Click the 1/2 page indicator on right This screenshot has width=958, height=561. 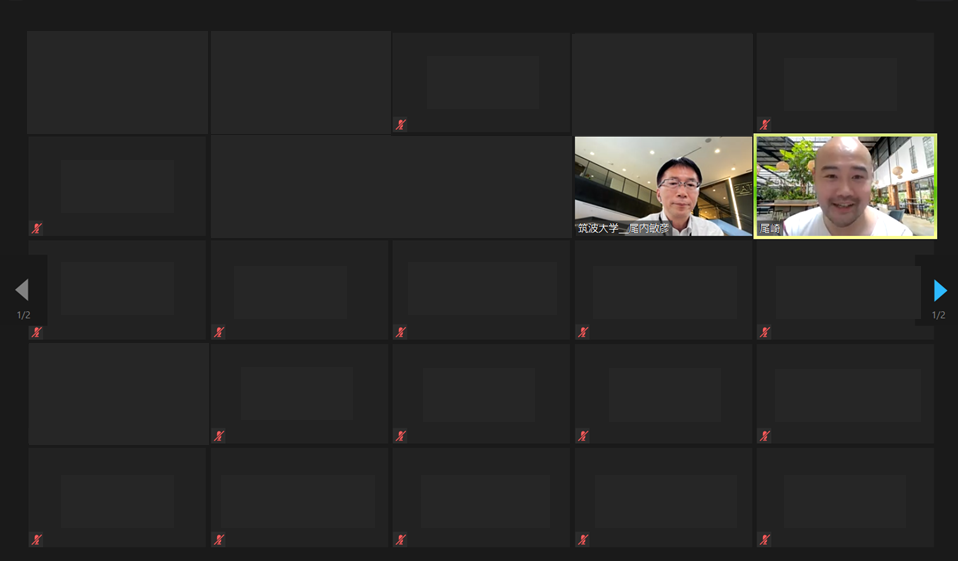938,315
